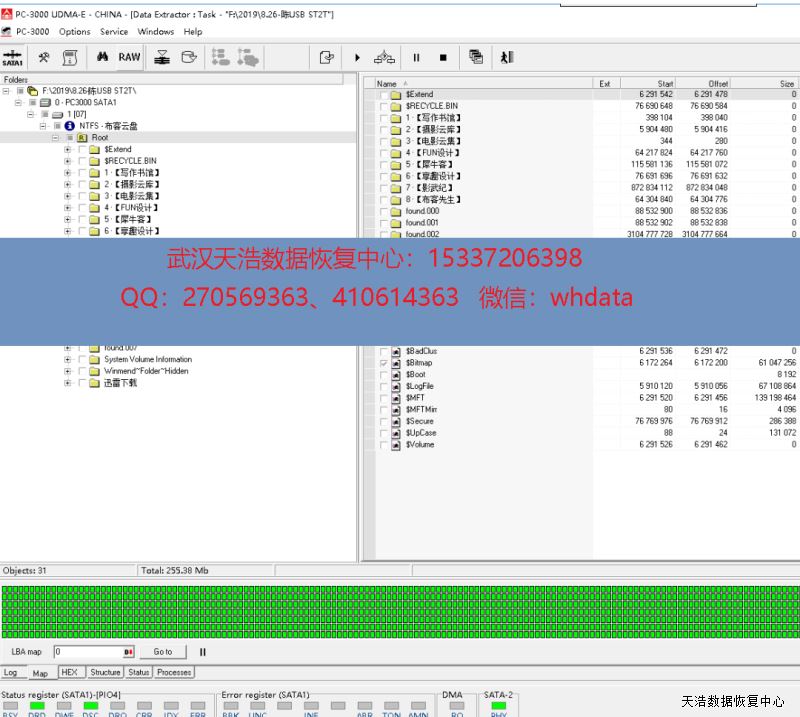Image resolution: width=800 pixels, height=717 pixels.
Task: Switch to the HEX tab
Action: click(x=69, y=673)
